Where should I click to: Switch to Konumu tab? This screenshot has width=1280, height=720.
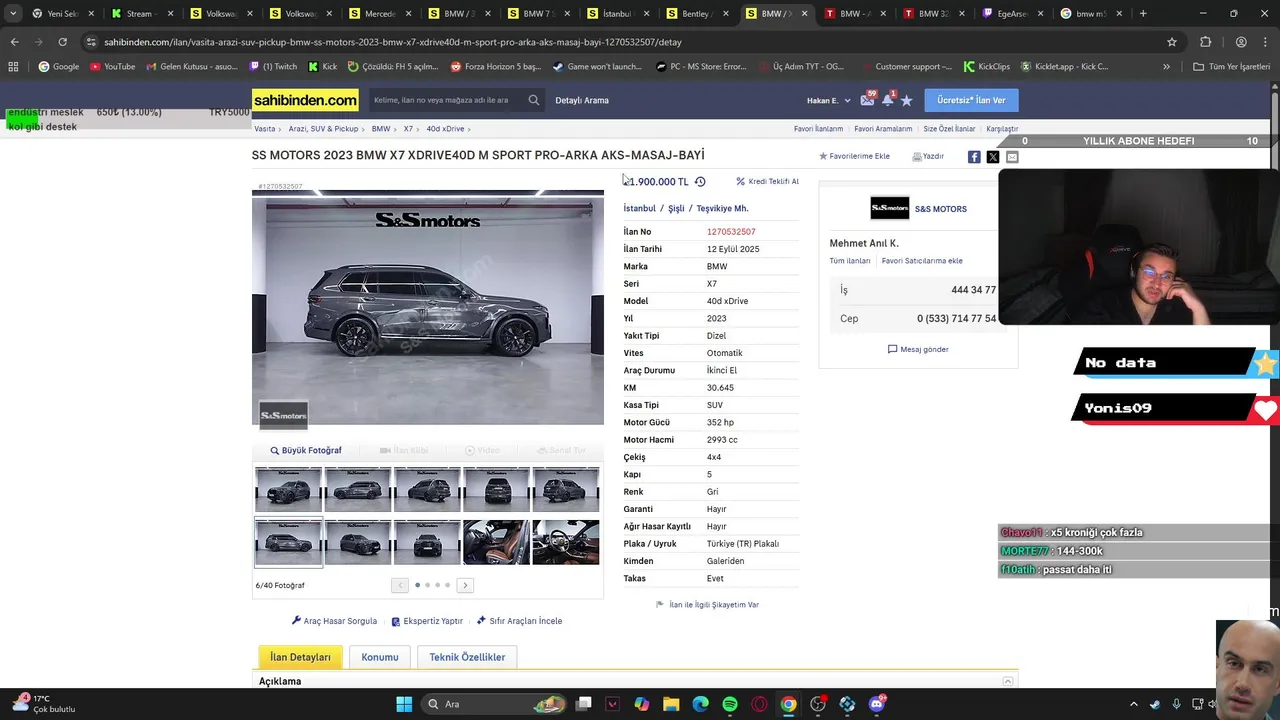(x=380, y=657)
